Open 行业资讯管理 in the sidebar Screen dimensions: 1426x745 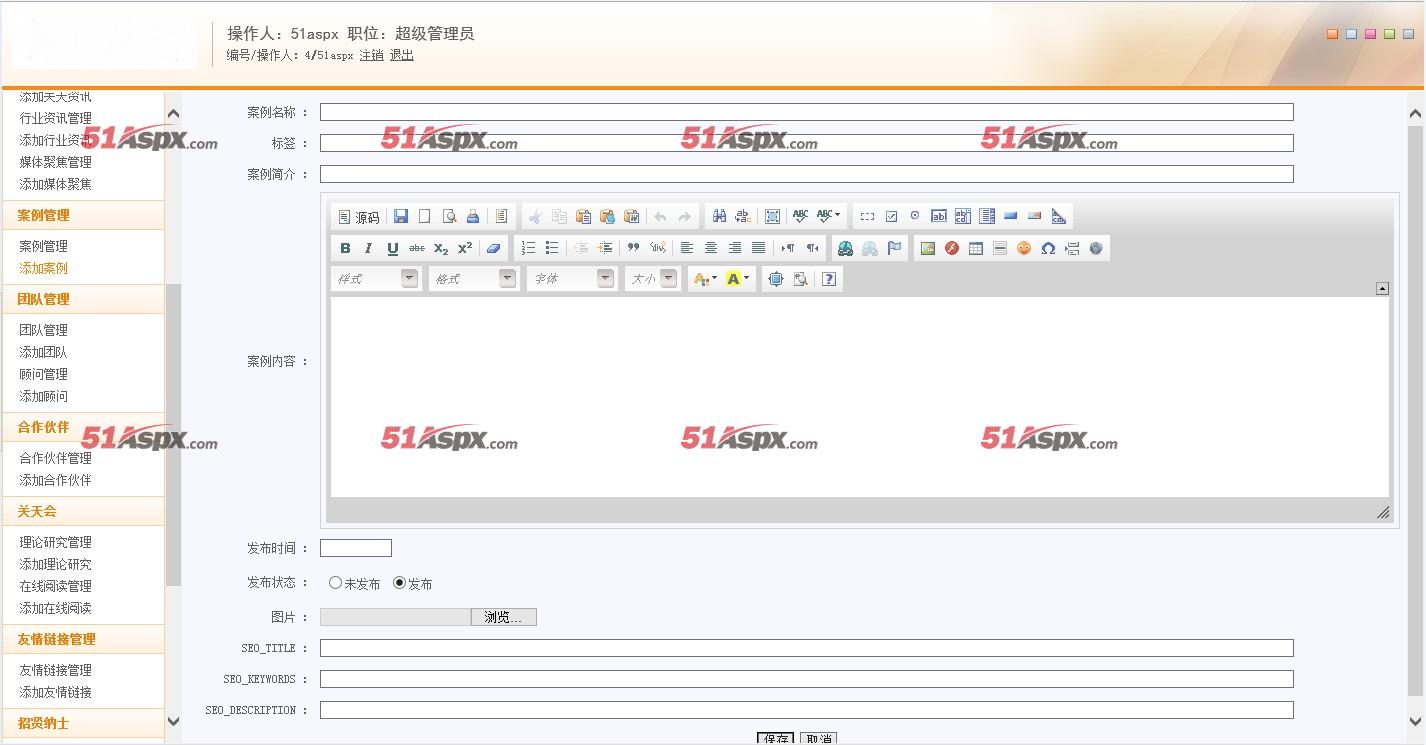[x=55, y=118]
